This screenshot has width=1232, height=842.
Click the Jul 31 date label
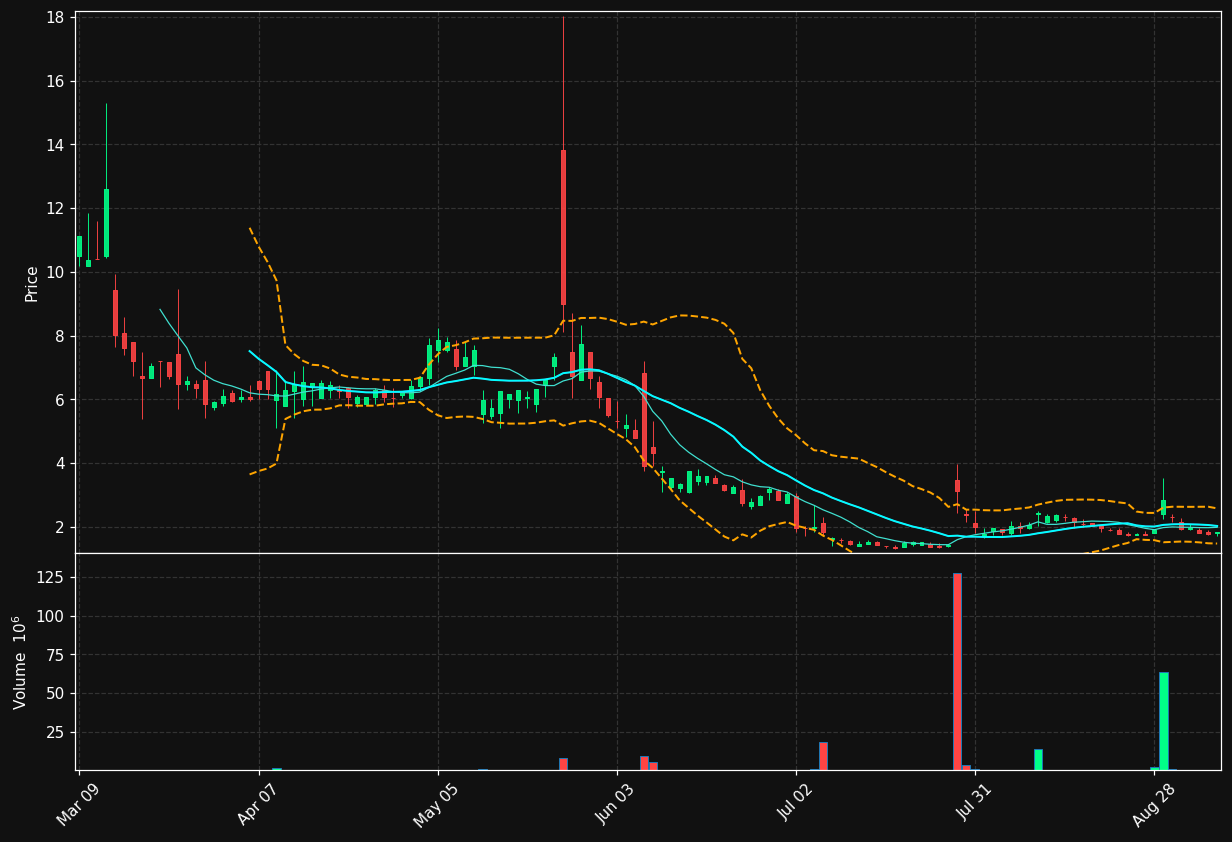975,804
